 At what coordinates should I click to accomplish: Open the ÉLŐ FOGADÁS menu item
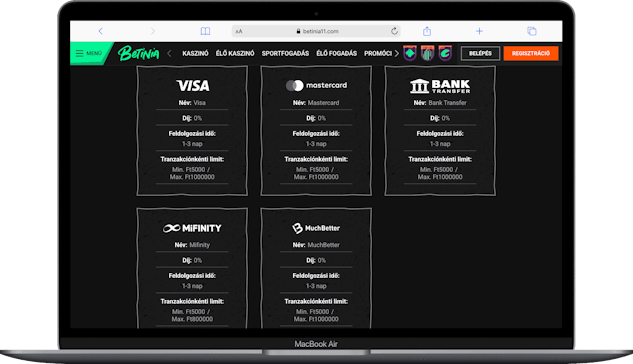(x=337, y=53)
